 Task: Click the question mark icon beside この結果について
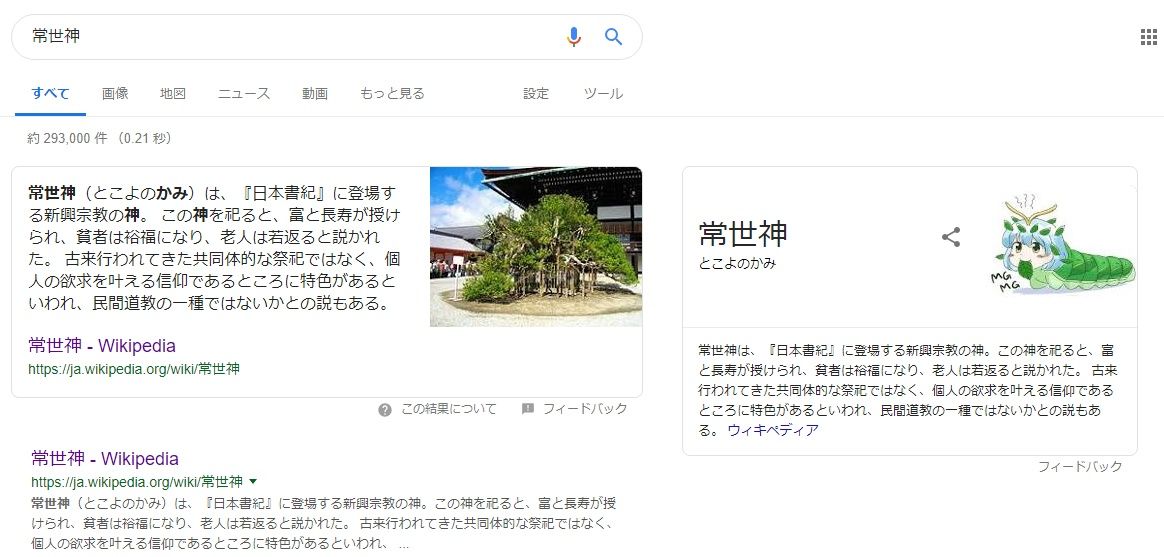[385, 410]
